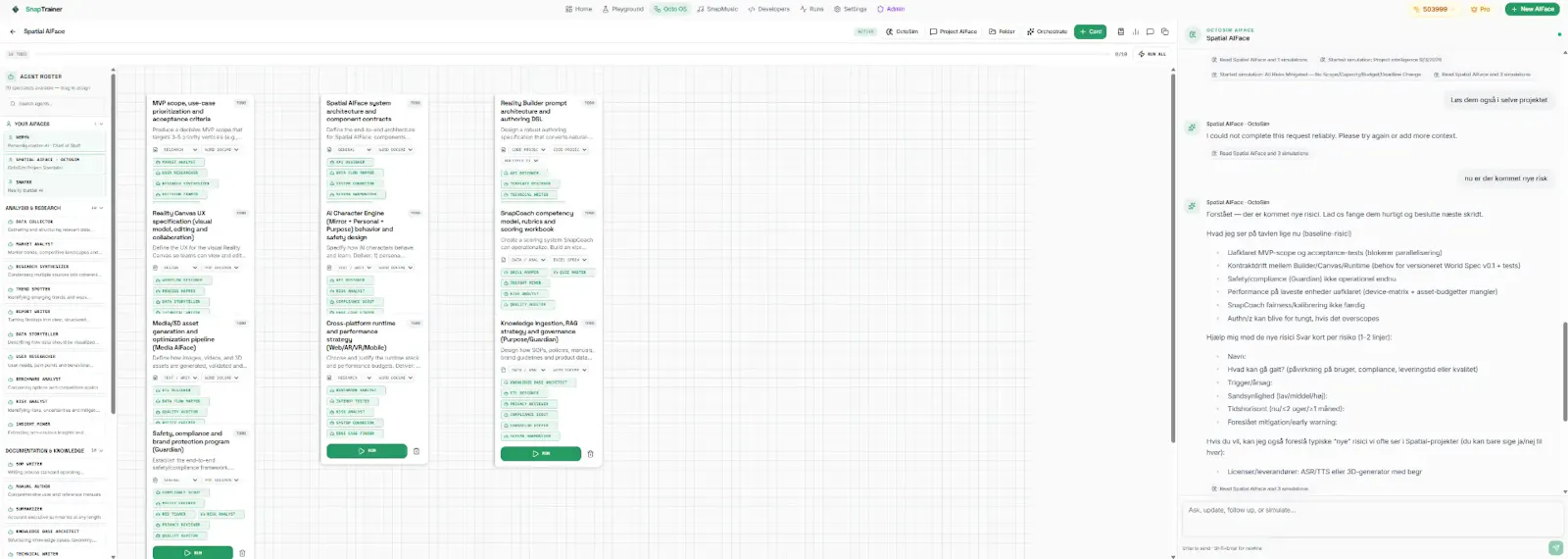Collapse the Your AIFaces section
The image size is (1568, 559).
point(100,124)
